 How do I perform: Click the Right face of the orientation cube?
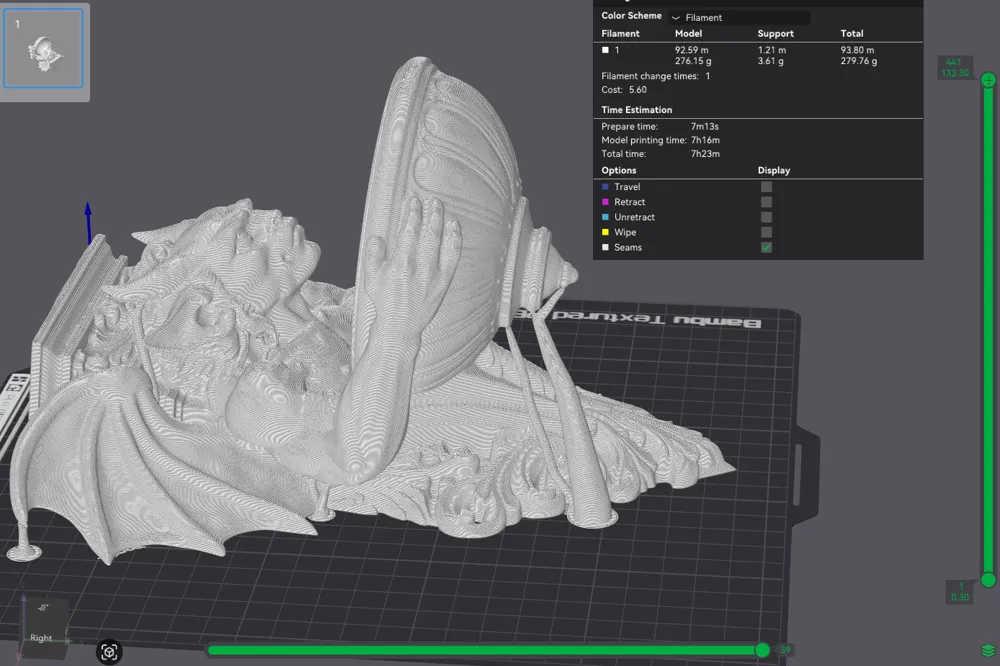(41, 637)
